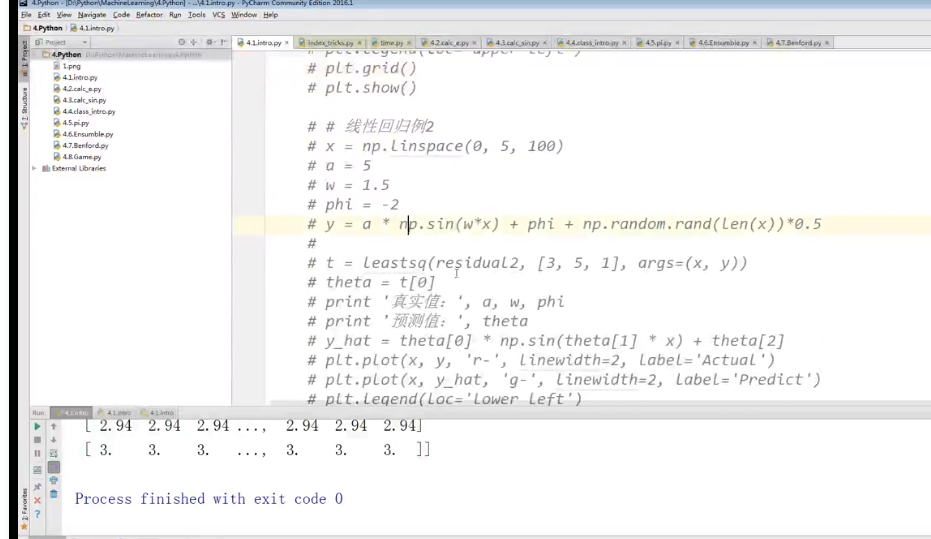Close the Run tab with red X

pos(37,500)
